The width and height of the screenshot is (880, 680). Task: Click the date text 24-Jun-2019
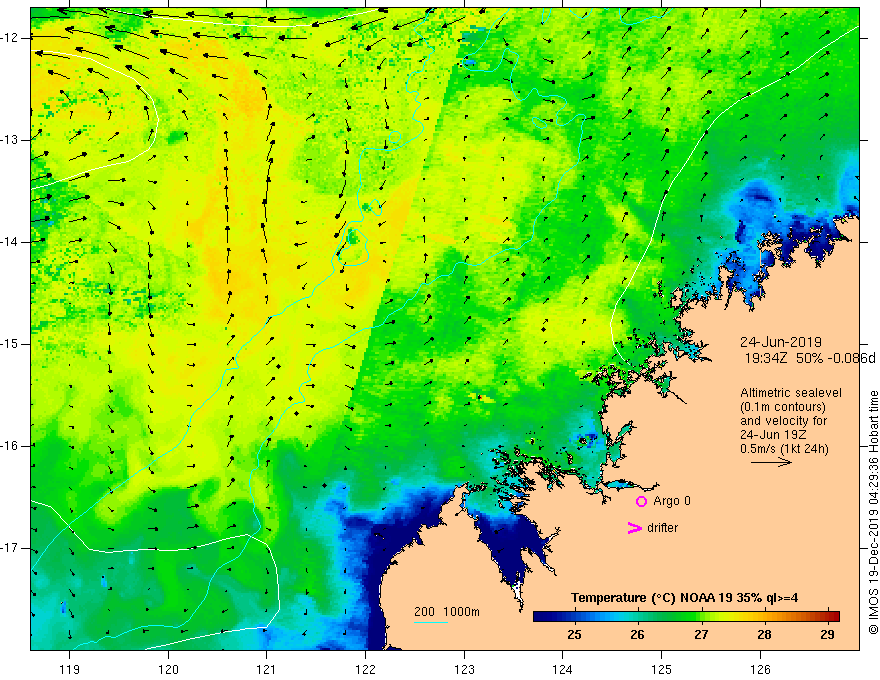coord(781,342)
